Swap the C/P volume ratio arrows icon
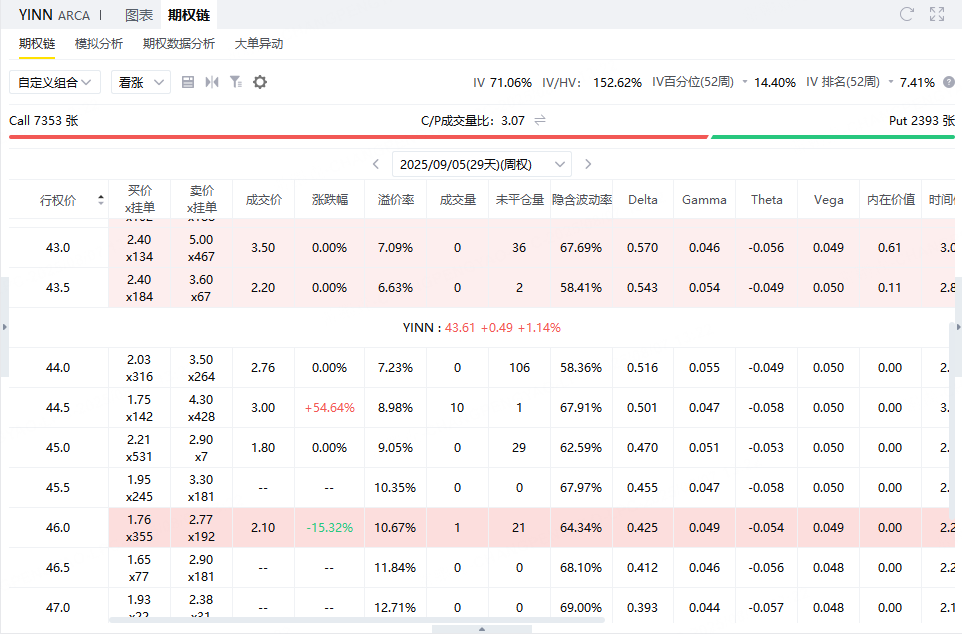The height and width of the screenshot is (634, 962). pos(540,120)
